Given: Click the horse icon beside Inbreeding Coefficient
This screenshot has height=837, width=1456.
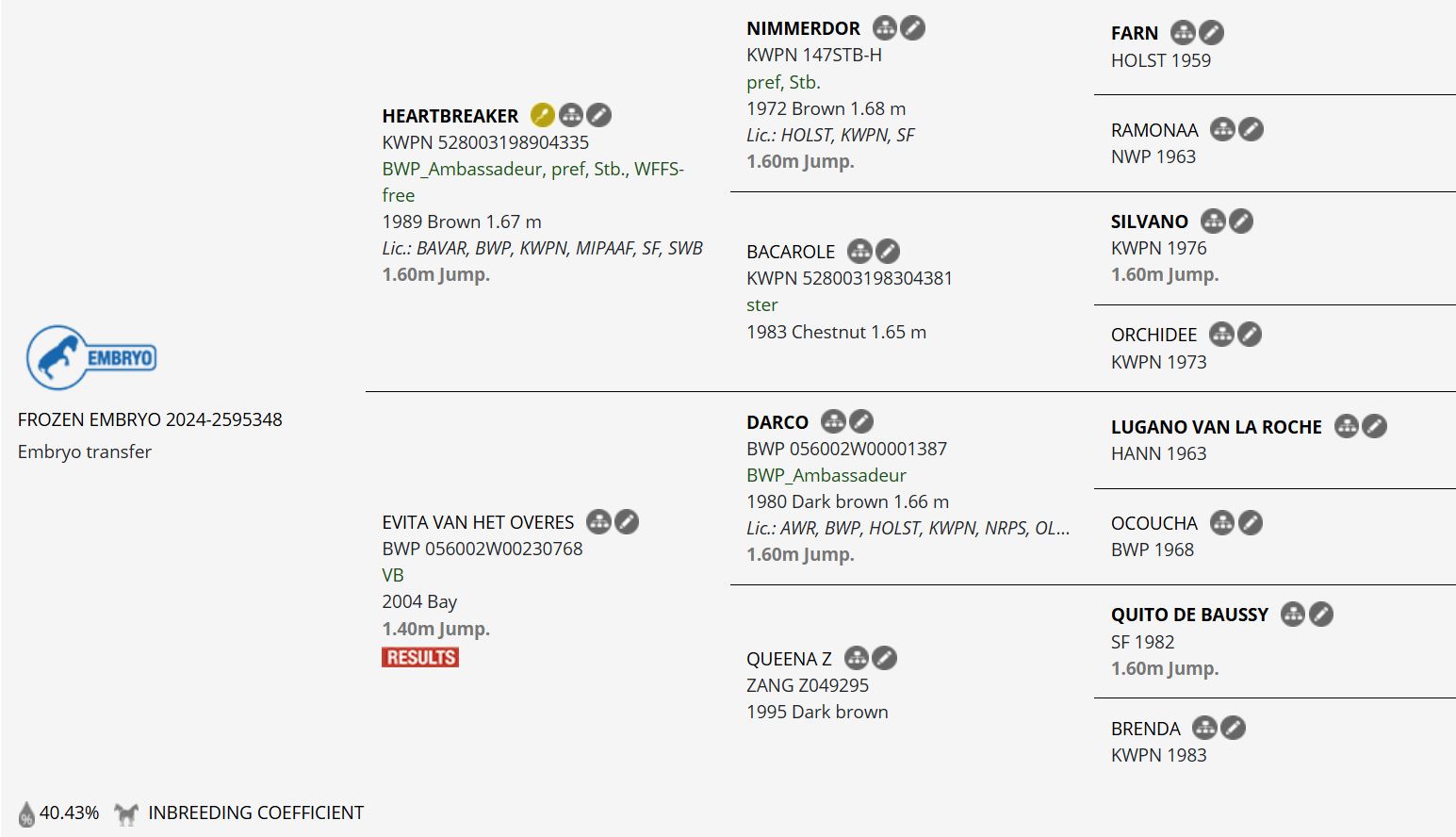Looking at the screenshot, I should tap(126, 813).
